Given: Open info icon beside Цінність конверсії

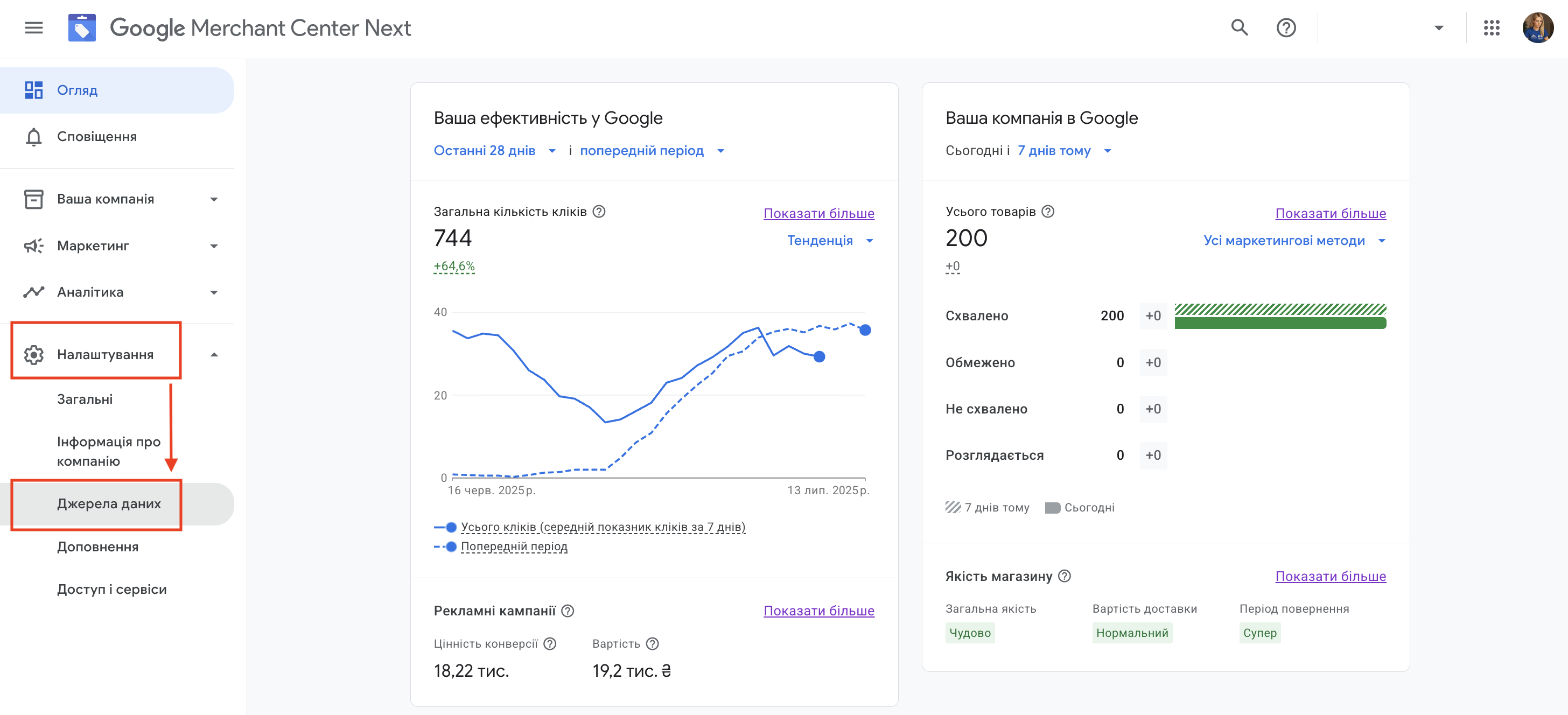Looking at the screenshot, I should [x=550, y=644].
